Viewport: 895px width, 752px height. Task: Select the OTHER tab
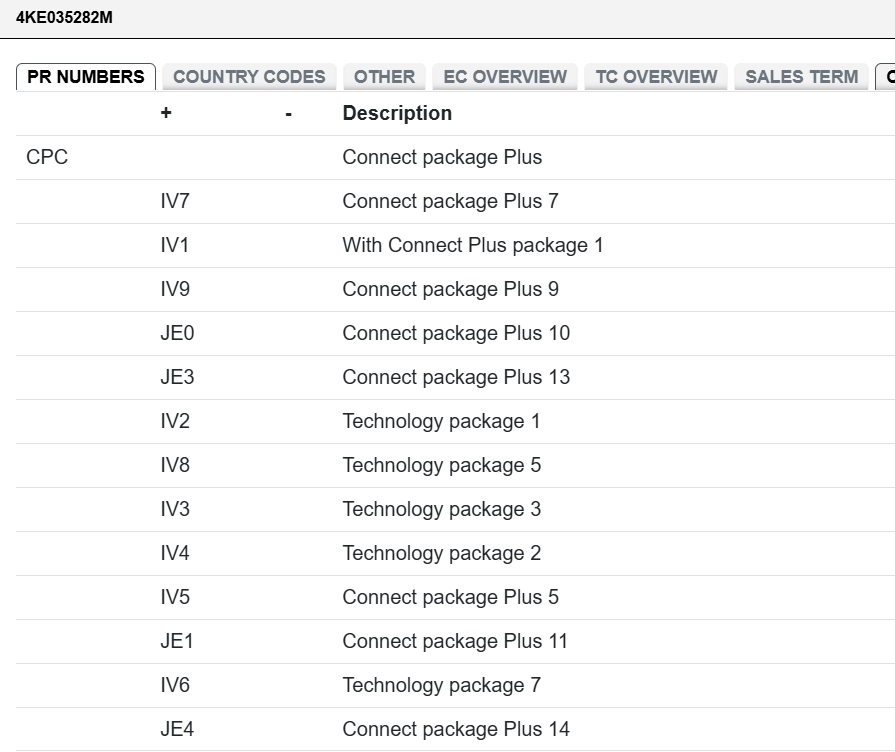click(384, 77)
